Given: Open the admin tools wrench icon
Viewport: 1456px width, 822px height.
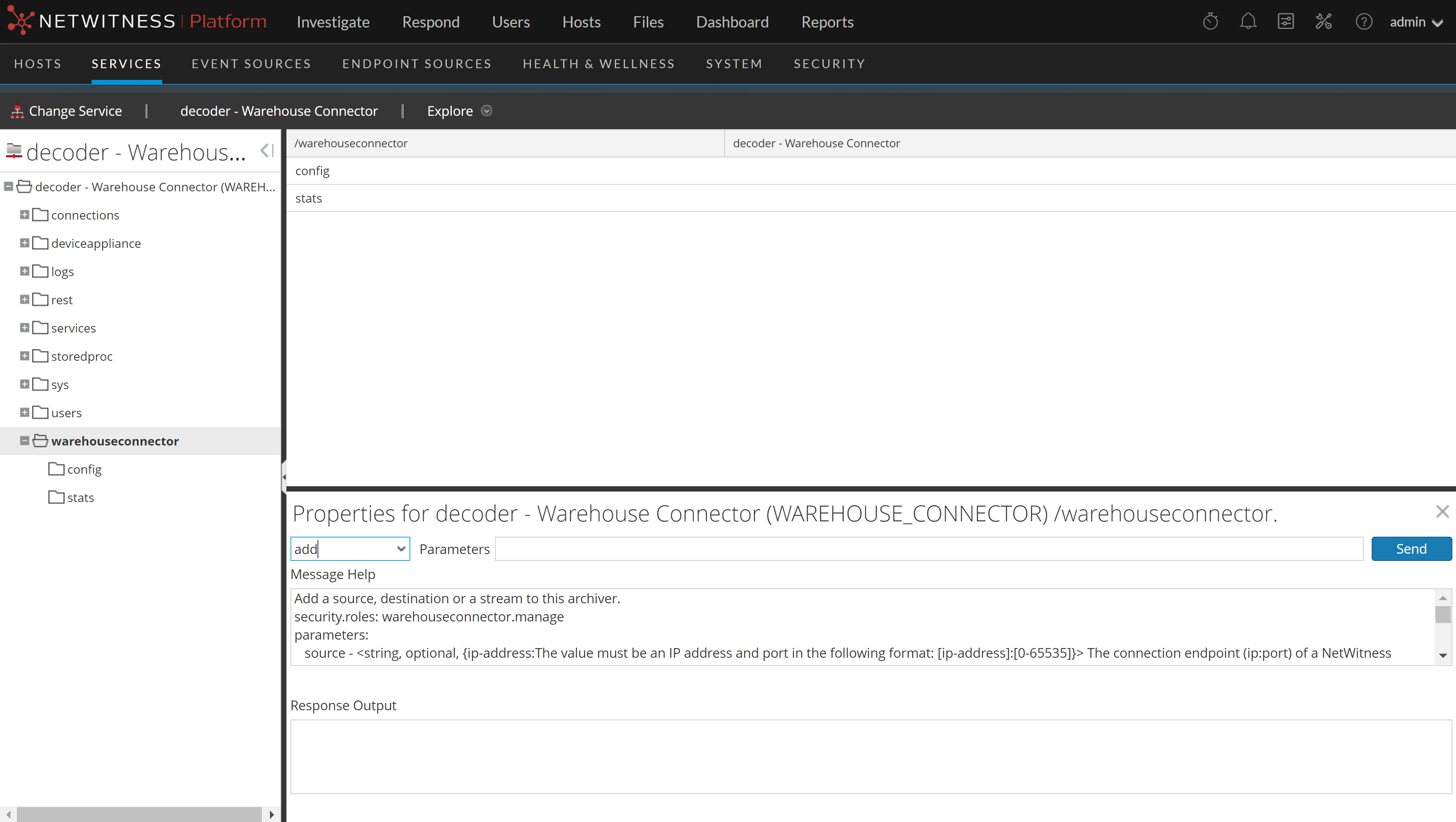Looking at the screenshot, I should (x=1323, y=21).
